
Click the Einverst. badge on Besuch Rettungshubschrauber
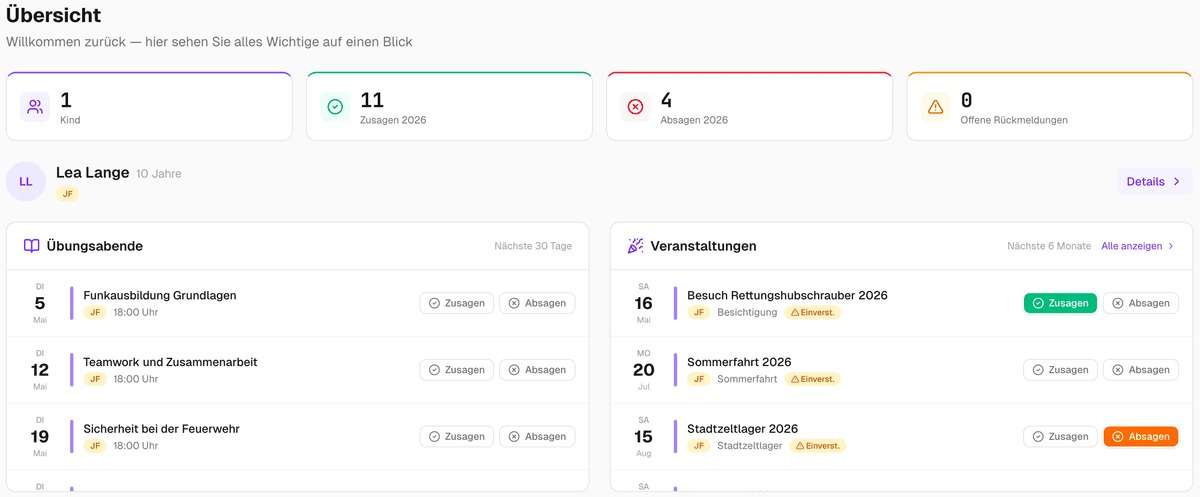point(812,312)
